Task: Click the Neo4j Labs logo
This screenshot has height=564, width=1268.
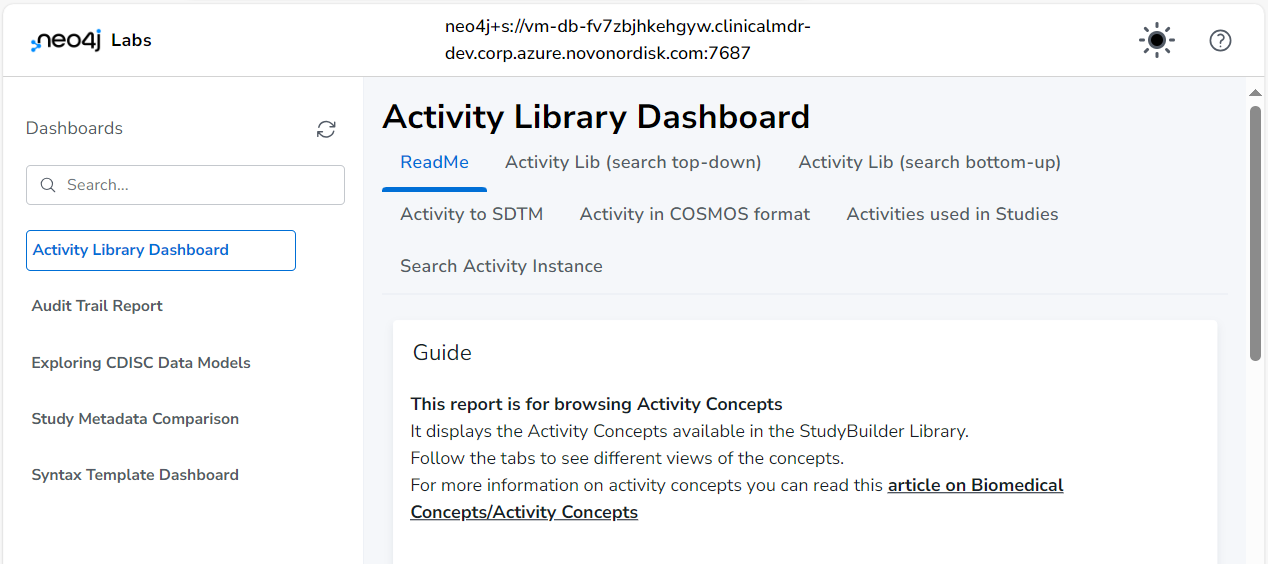Action: [x=91, y=40]
